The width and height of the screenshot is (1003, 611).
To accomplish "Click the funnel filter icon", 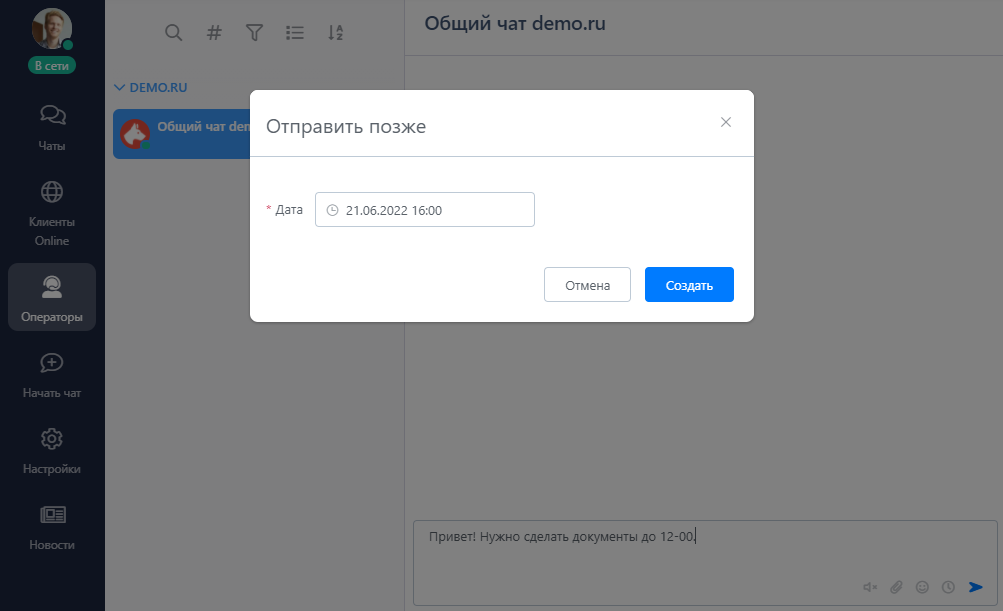I will 254,33.
